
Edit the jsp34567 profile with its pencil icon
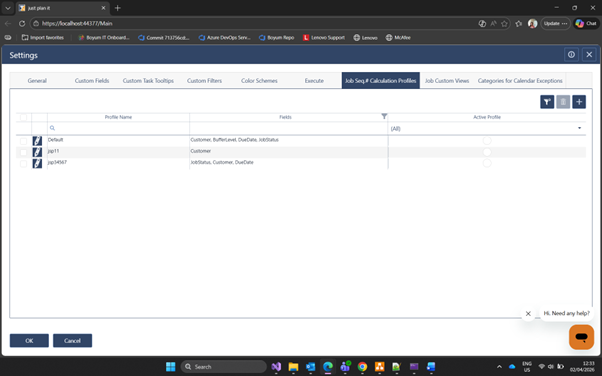tap(37, 163)
